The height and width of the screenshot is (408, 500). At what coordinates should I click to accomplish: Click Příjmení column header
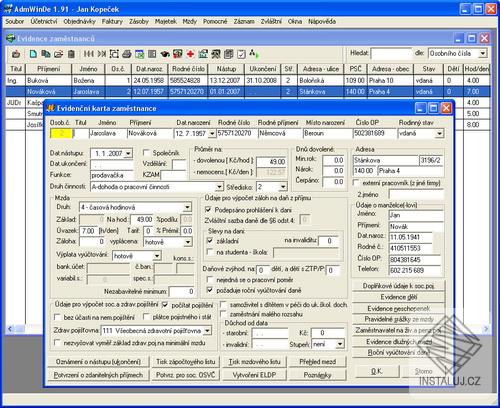(49, 69)
